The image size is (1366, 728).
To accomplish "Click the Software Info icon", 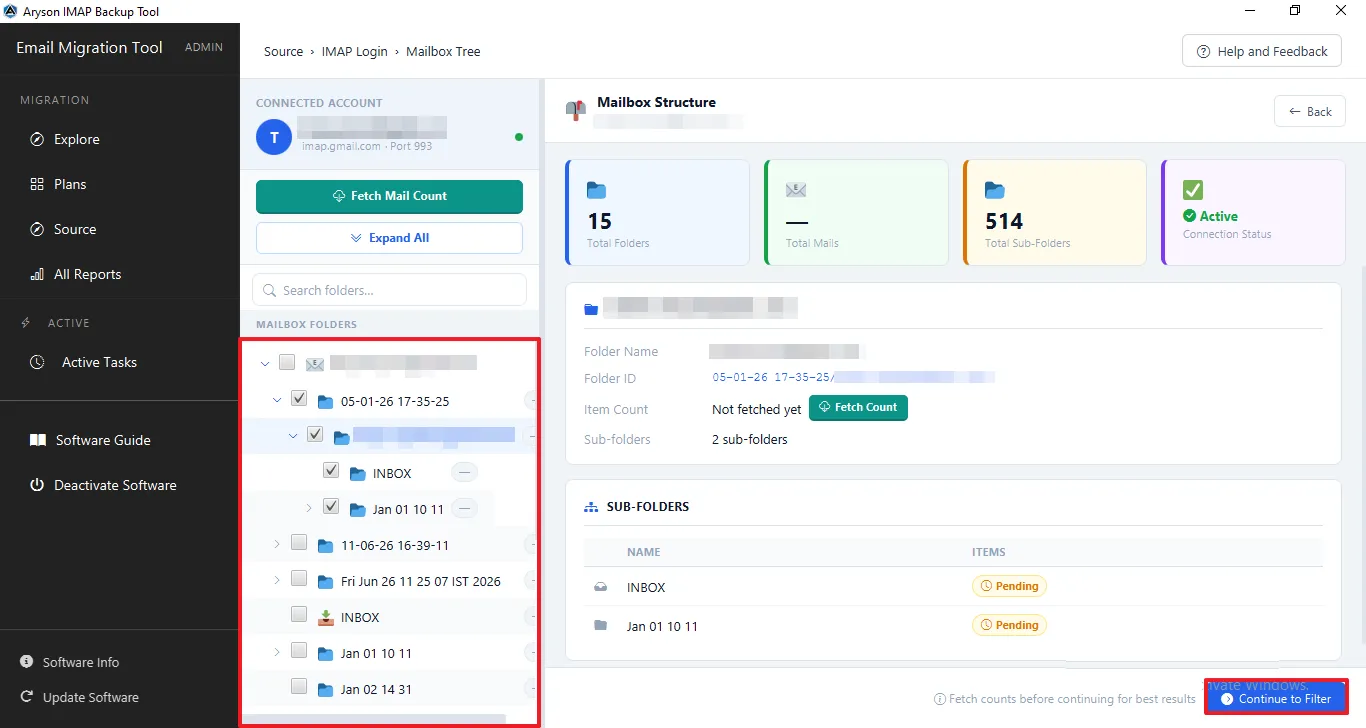I will (x=27, y=662).
